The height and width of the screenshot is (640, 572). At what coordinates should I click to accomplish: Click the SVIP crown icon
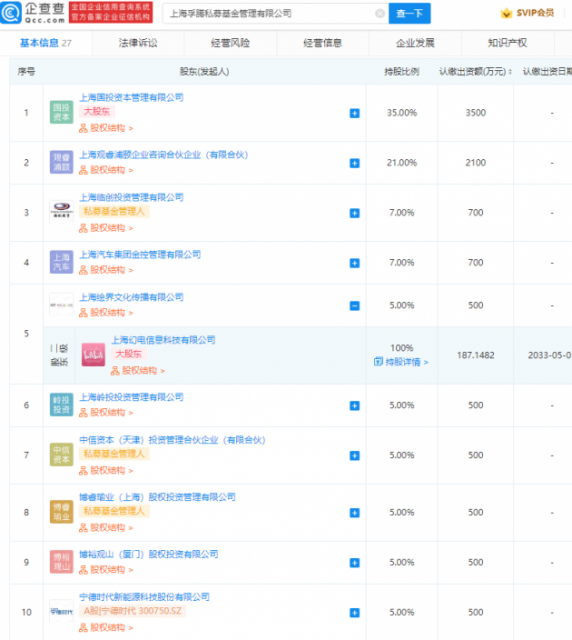(x=506, y=13)
